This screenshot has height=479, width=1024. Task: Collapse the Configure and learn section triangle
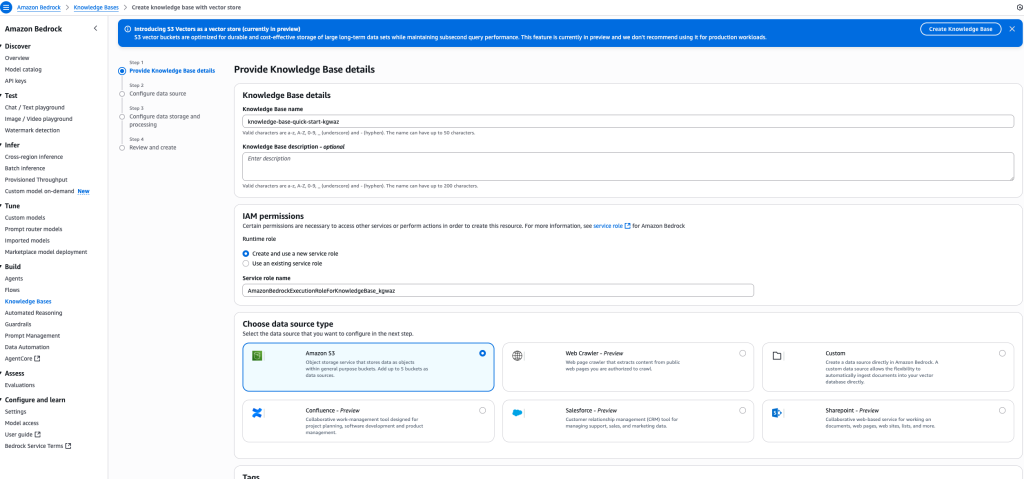pos(1,400)
